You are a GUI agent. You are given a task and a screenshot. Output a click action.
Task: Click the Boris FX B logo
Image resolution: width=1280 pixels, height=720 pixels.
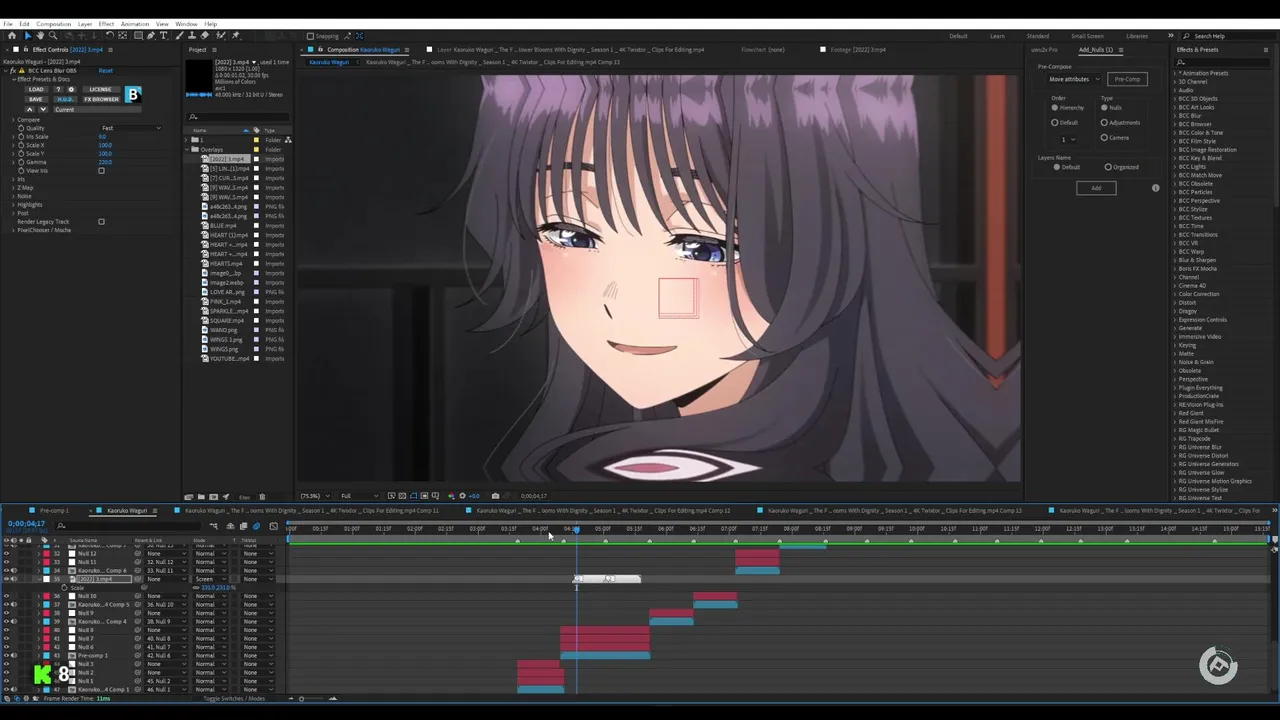[x=133, y=94]
